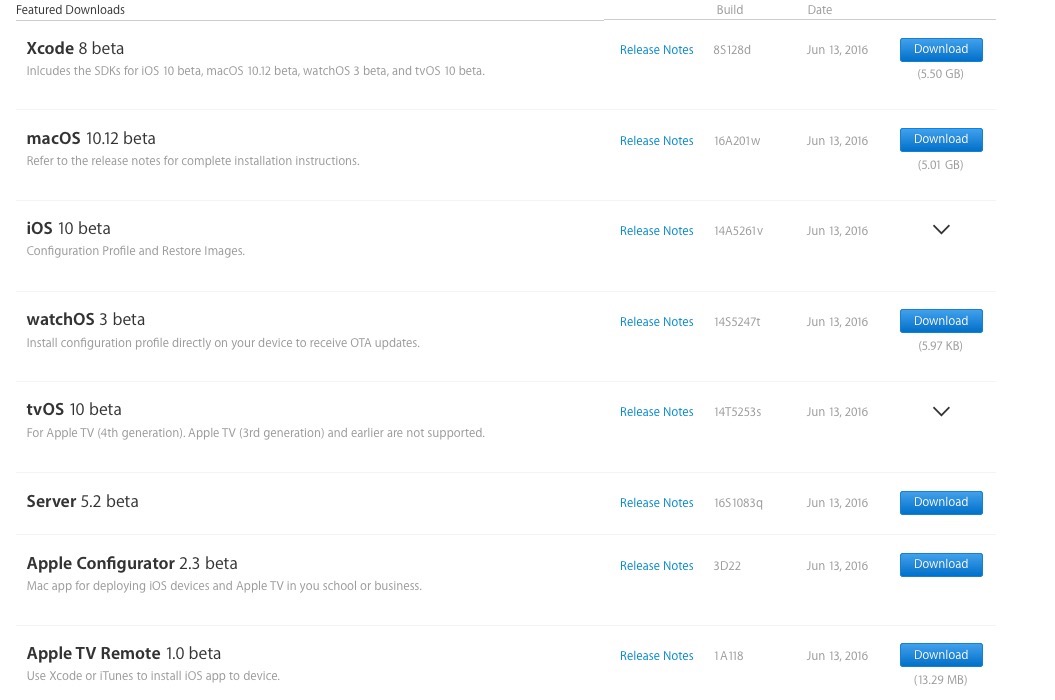Click the iOS 10 beta title

[x=68, y=228]
